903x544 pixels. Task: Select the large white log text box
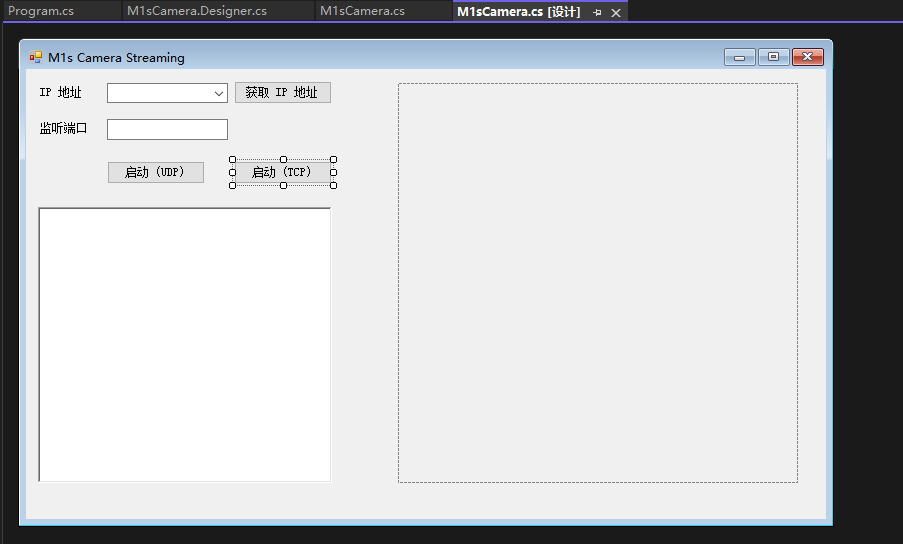[185, 344]
